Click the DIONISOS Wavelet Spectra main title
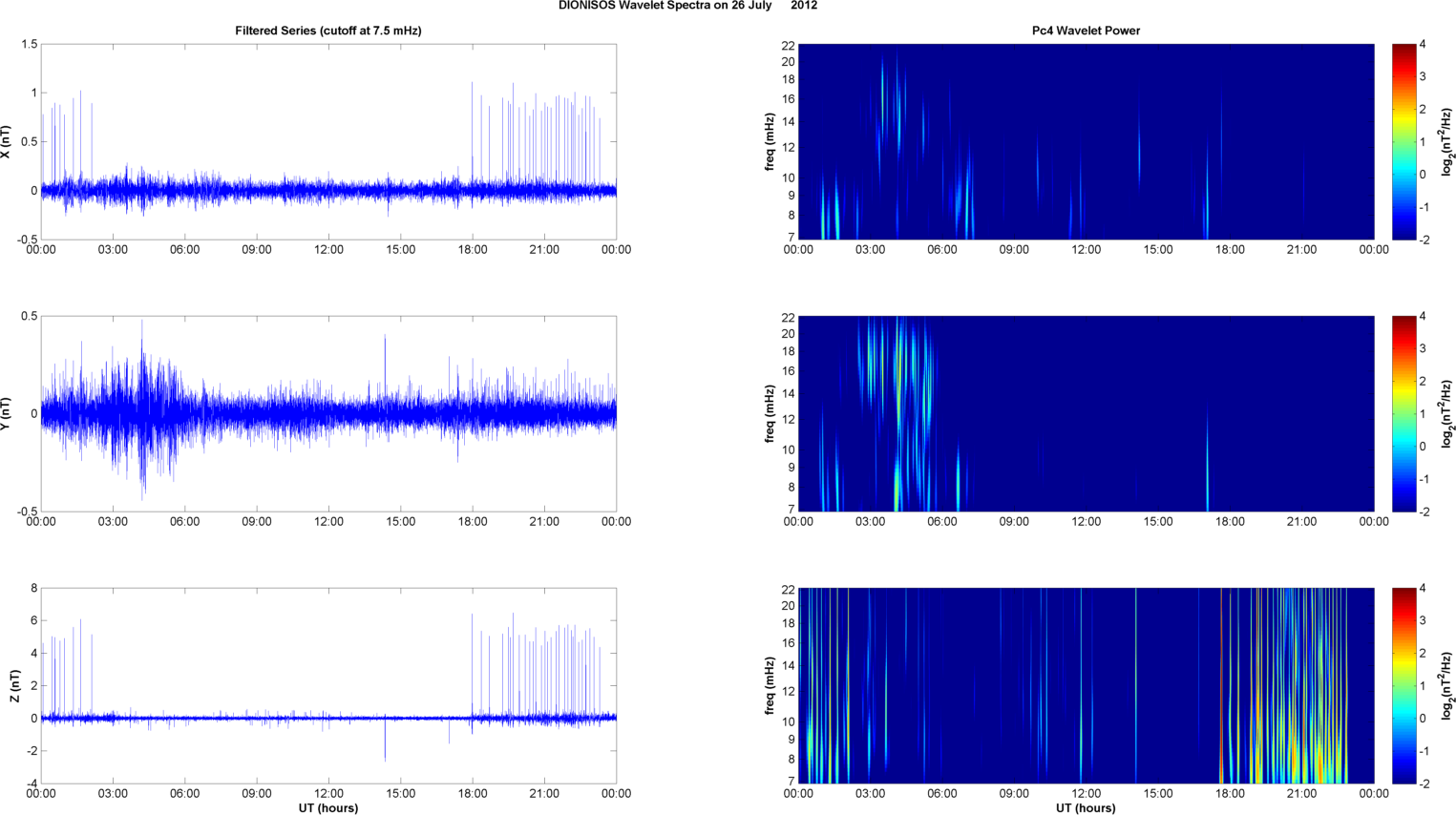 point(687,6)
